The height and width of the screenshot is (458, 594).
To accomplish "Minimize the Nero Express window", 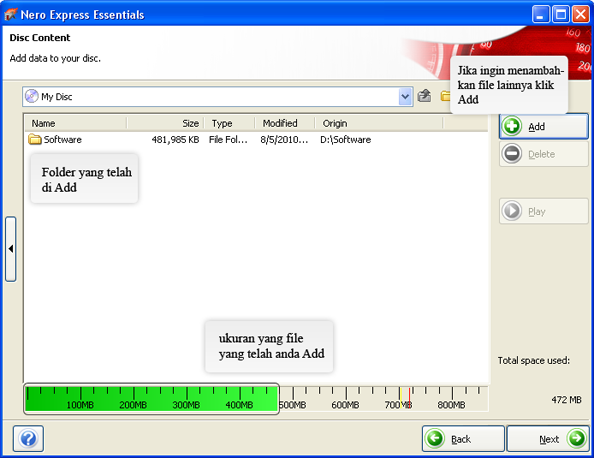I will [x=541, y=15].
